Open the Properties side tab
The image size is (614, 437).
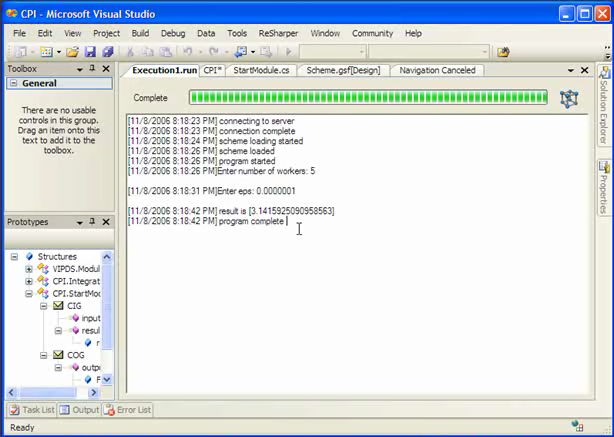click(x=604, y=187)
